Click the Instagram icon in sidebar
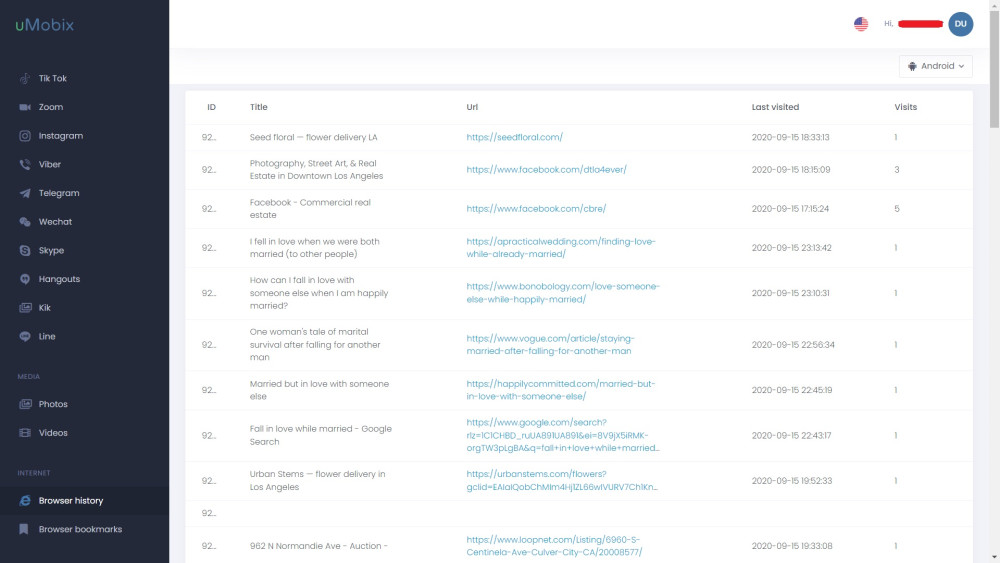The image size is (1000, 563). 25,136
